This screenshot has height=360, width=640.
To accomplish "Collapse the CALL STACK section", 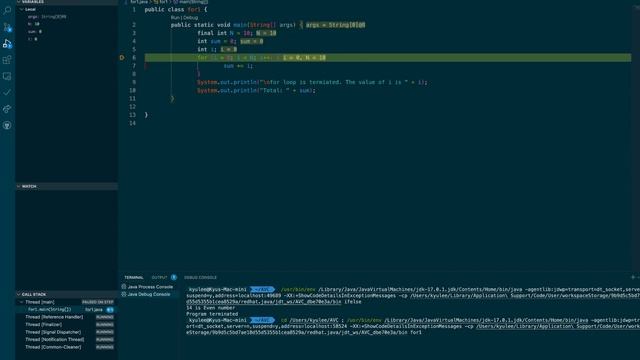I will [66, 294].
